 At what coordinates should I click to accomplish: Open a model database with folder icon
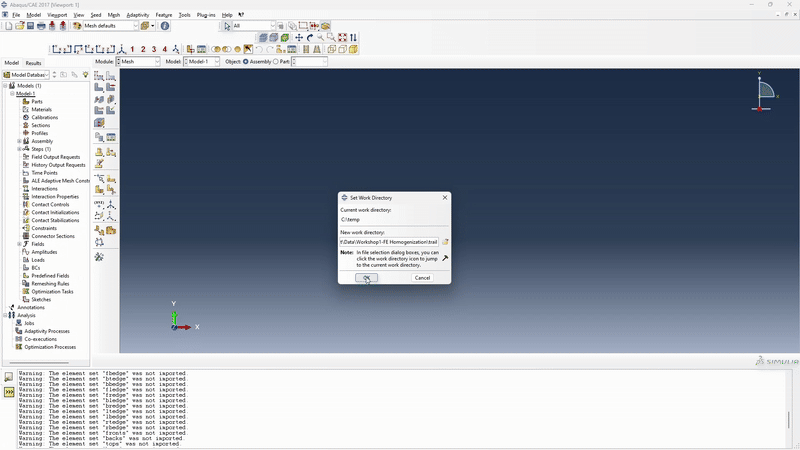click(19, 26)
